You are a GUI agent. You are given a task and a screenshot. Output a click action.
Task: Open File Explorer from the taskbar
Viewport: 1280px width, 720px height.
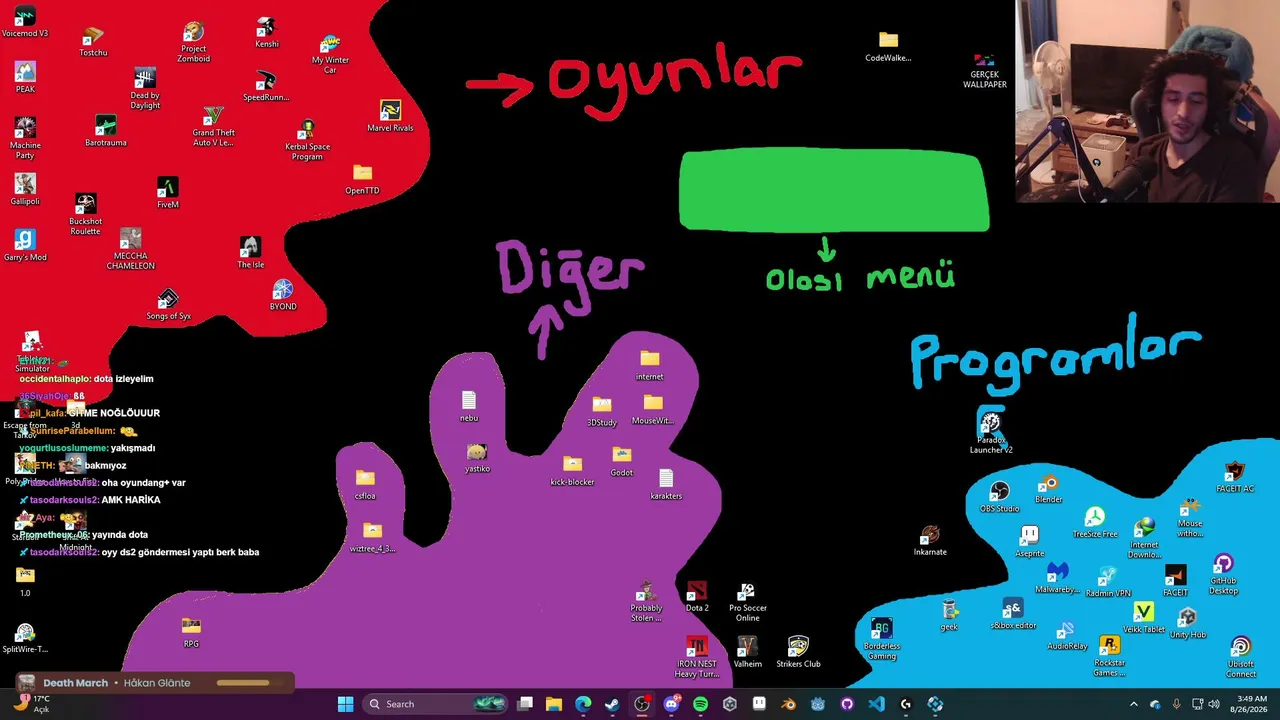pos(554,704)
